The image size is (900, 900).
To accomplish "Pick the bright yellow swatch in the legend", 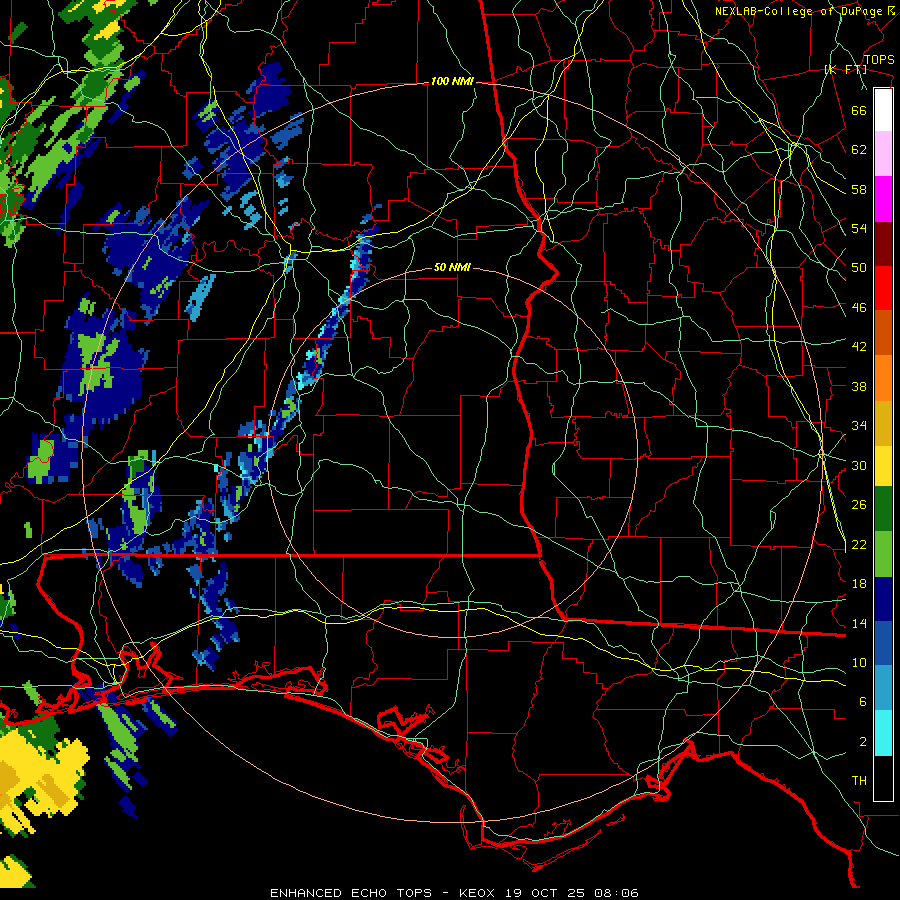I will pos(883,466).
